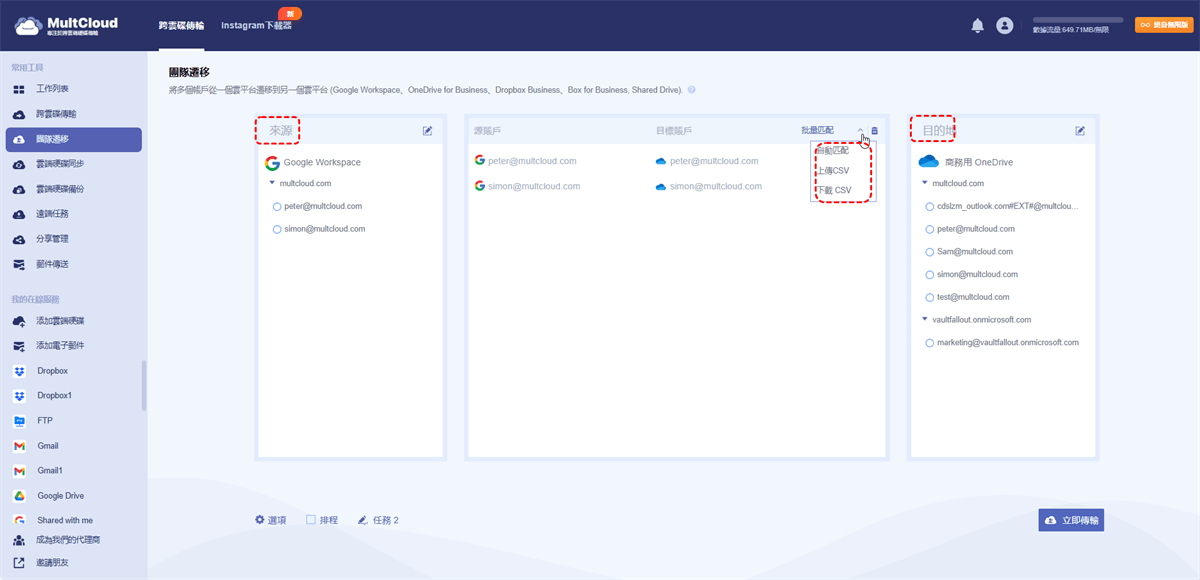Click the MultCloud logo
Viewport: 1200px width, 580px height.
tap(66, 25)
